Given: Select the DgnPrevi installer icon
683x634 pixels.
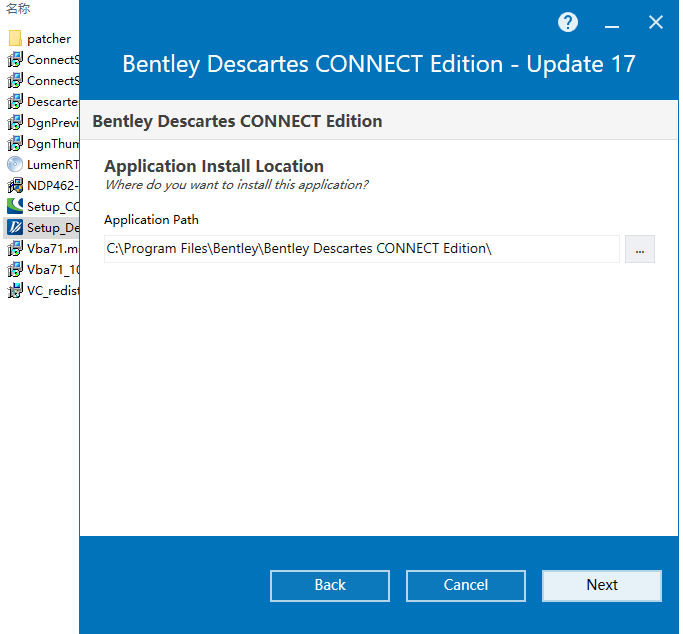Looking at the screenshot, I should click(15, 122).
